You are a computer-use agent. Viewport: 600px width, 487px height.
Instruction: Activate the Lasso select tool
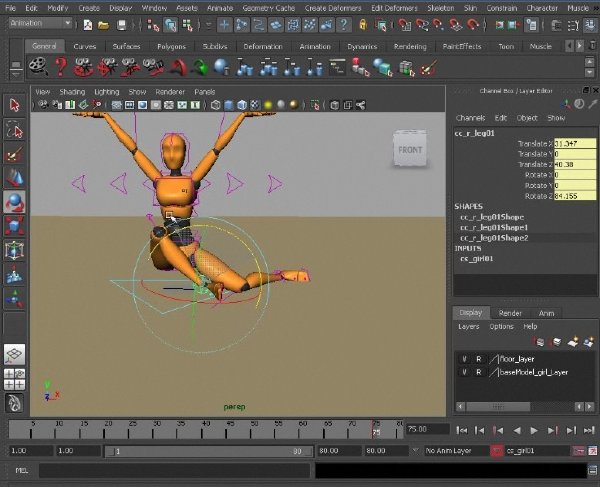tap(15, 130)
